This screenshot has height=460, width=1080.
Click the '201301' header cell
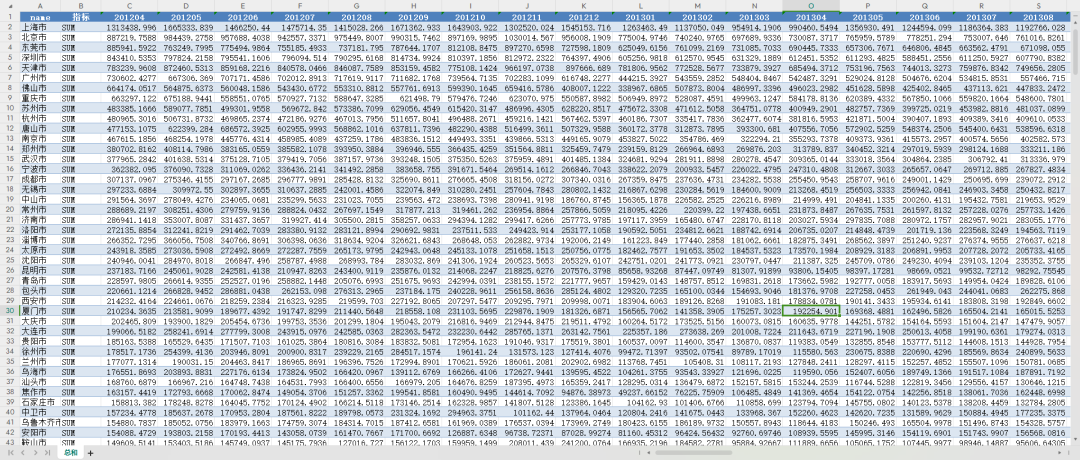pyautogui.click(x=641, y=16)
